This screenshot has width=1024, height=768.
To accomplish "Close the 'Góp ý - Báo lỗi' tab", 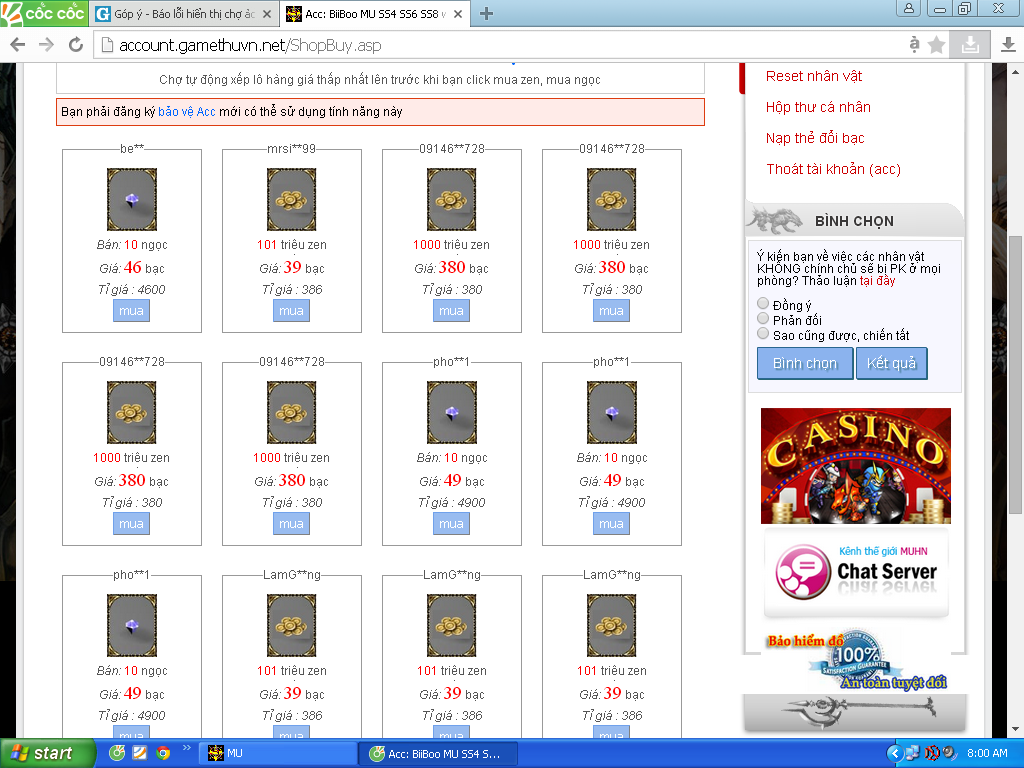I will (266, 14).
